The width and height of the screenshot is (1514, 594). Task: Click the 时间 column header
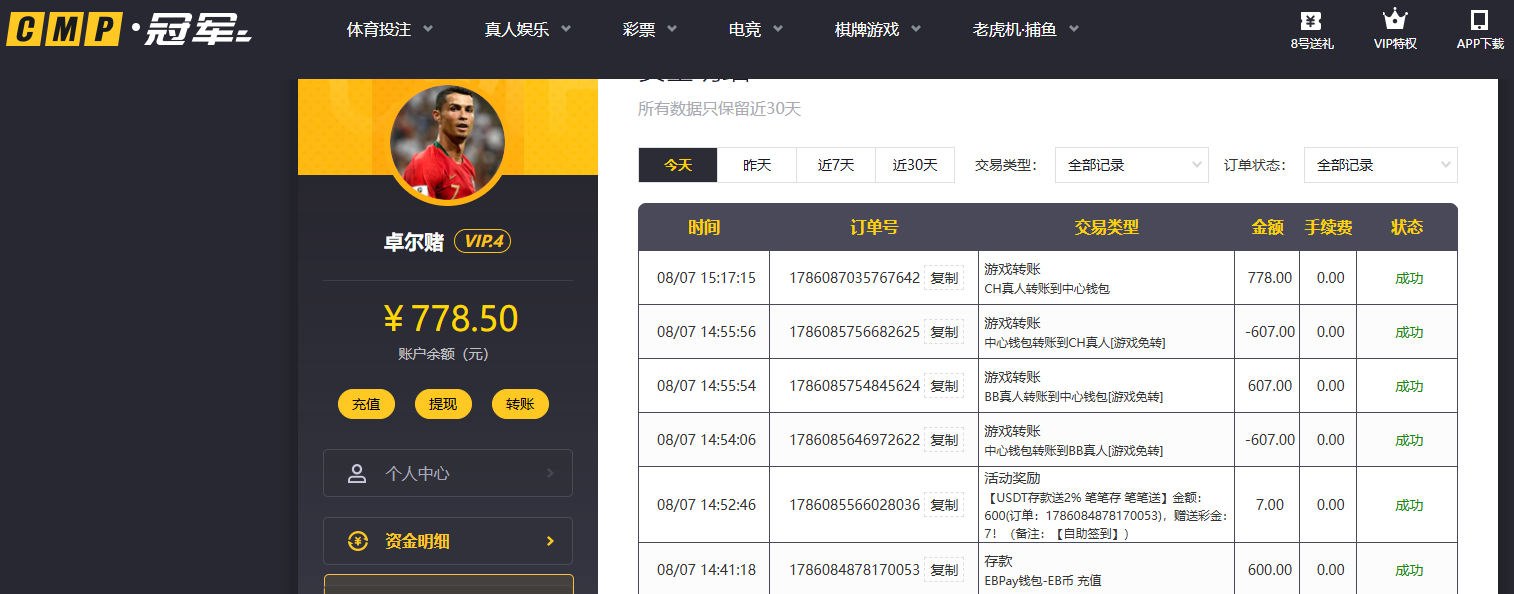[704, 227]
